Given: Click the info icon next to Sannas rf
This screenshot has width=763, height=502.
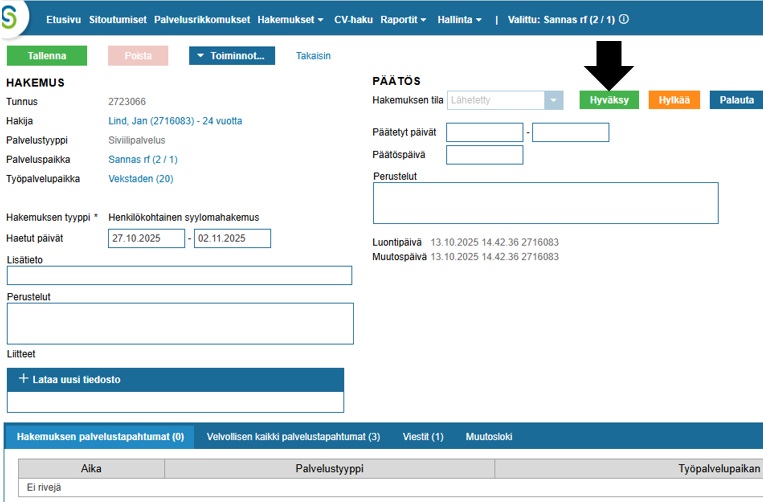Looking at the screenshot, I should point(624,19).
